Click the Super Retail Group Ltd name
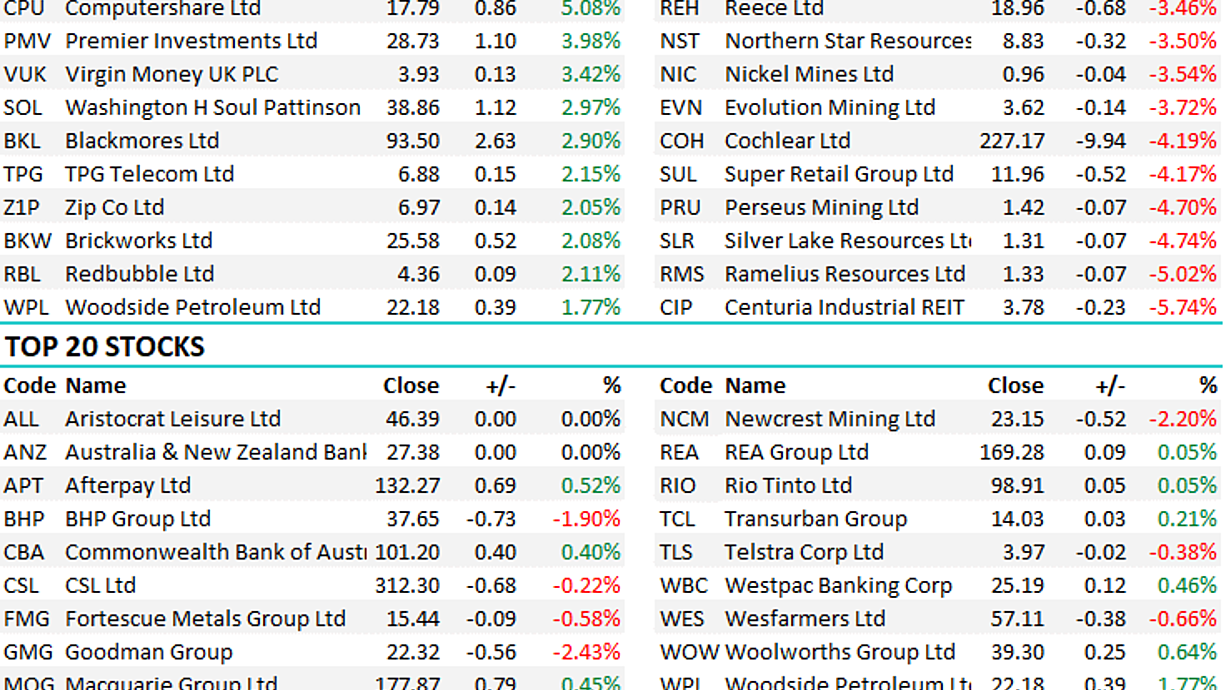1226x690 pixels. (839, 174)
